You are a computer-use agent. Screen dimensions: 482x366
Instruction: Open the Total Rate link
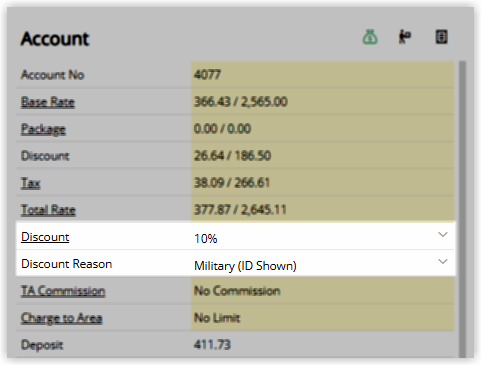(x=48, y=210)
